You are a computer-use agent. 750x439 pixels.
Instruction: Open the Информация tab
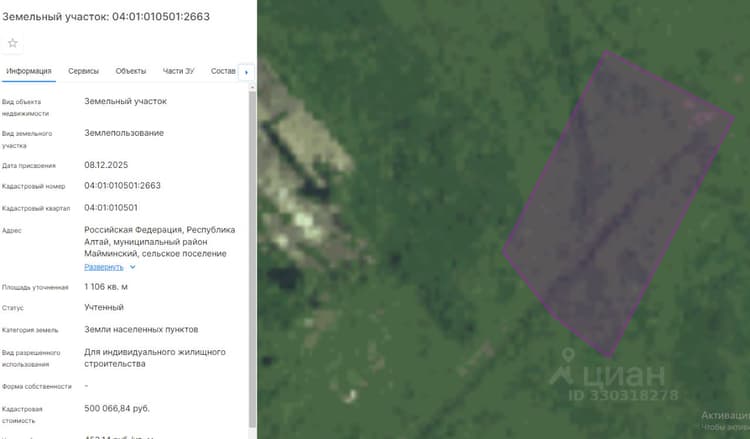click(x=29, y=71)
